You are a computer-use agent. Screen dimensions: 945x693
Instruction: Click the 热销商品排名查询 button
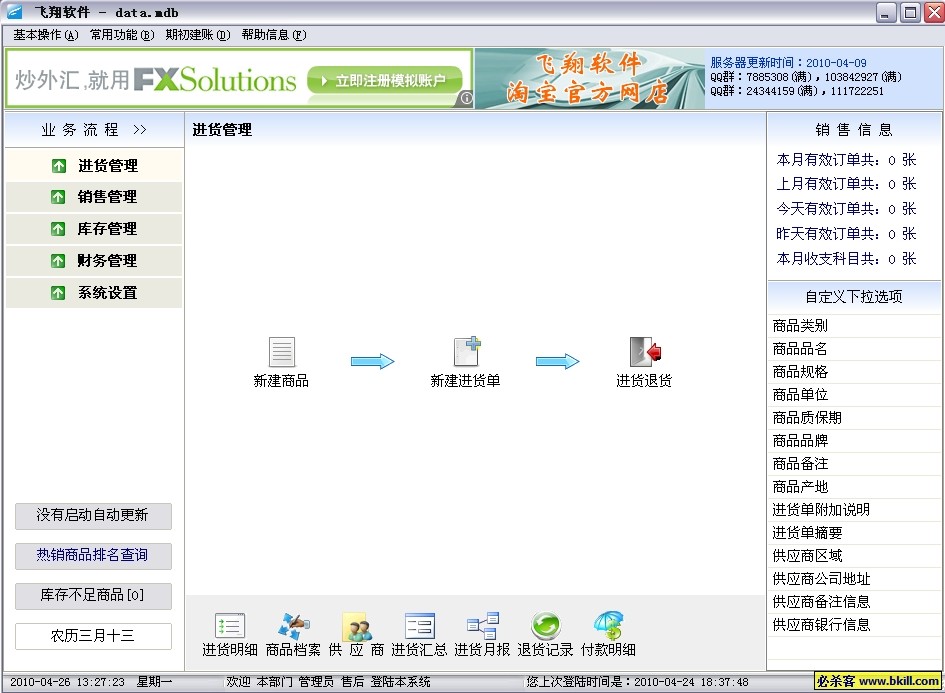(x=93, y=556)
